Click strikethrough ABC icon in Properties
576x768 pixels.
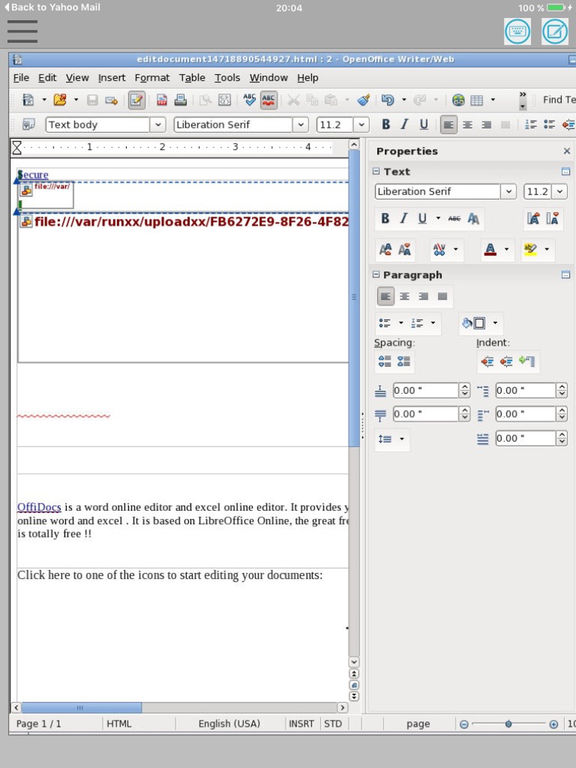[454, 218]
